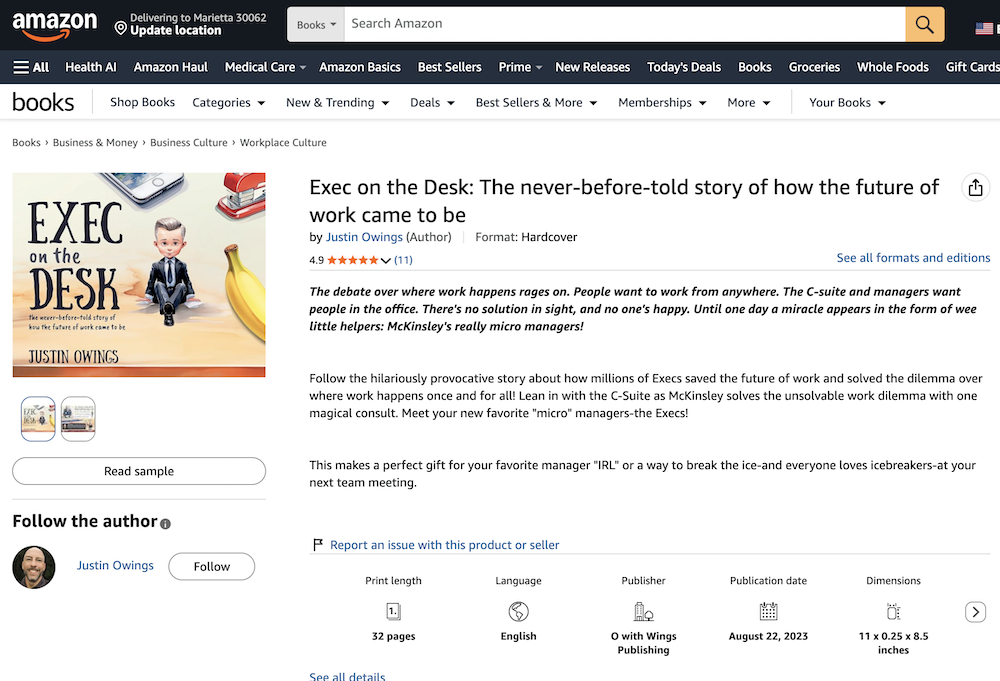Expand the Memberships dropdown
Image resolution: width=1000 pixels, height=681 pixels.
[x=662, y=103]
